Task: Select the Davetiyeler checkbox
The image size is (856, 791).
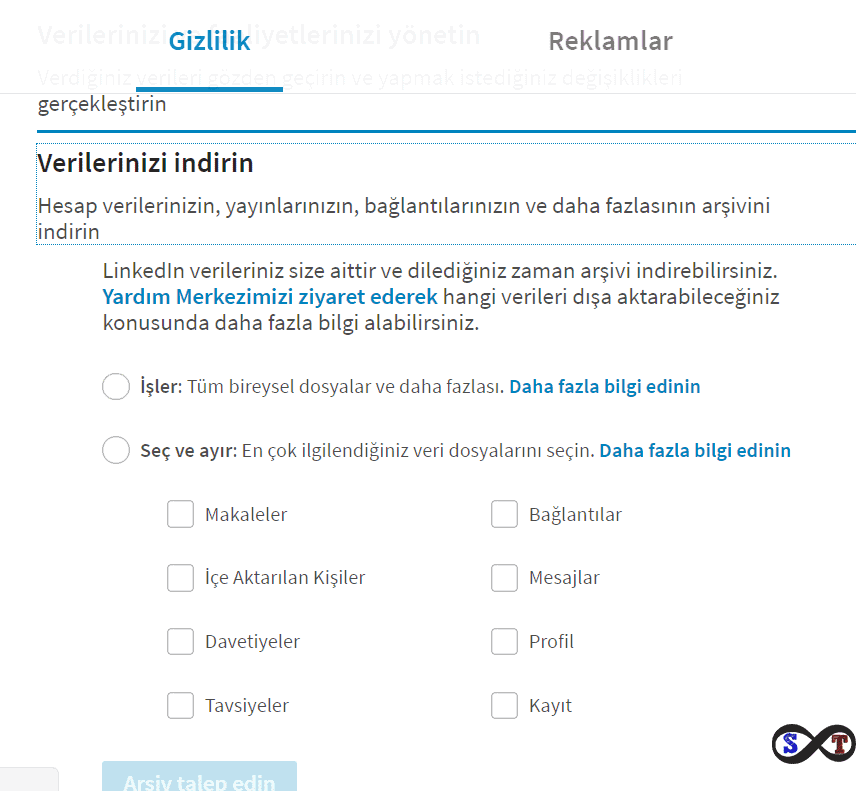Action: [x=180, y=642]
